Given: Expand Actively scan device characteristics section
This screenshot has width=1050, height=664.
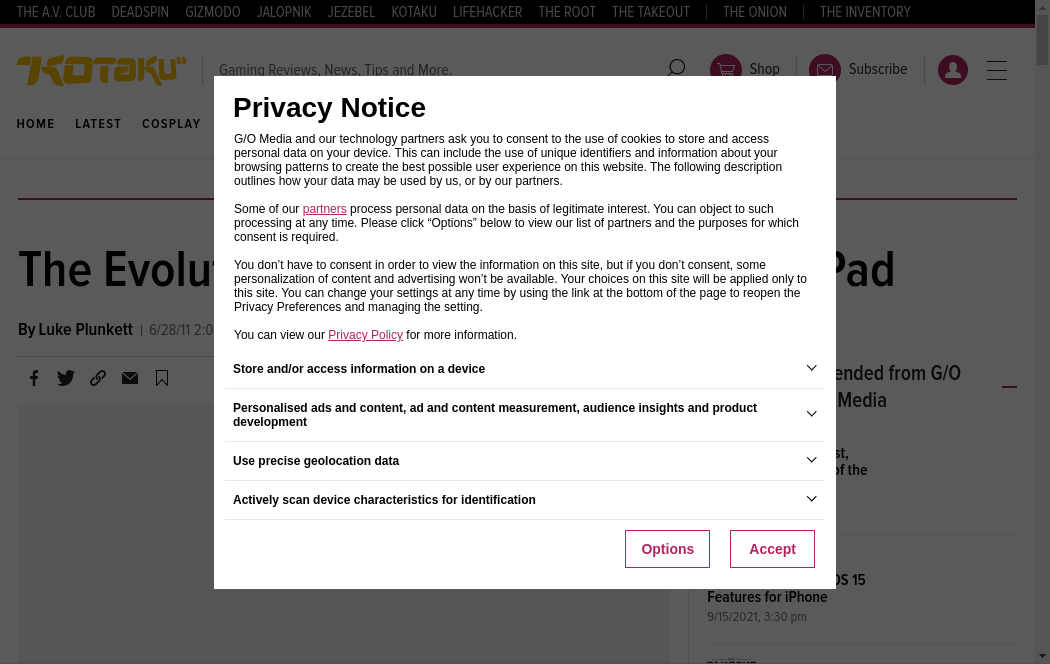Looking at the screenshot, I should point(811,499).
